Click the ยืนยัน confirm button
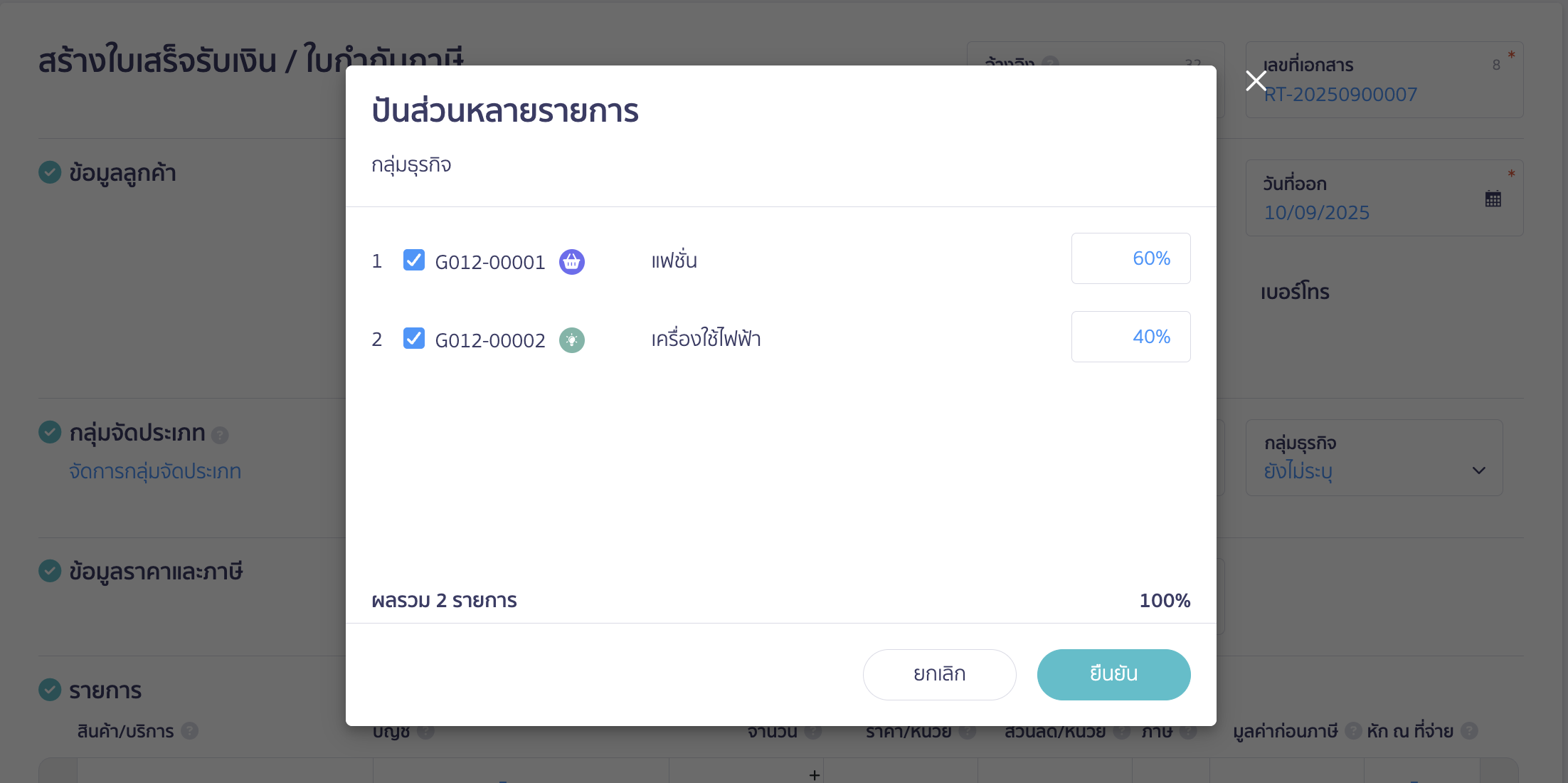 (x=1113, y=674)
